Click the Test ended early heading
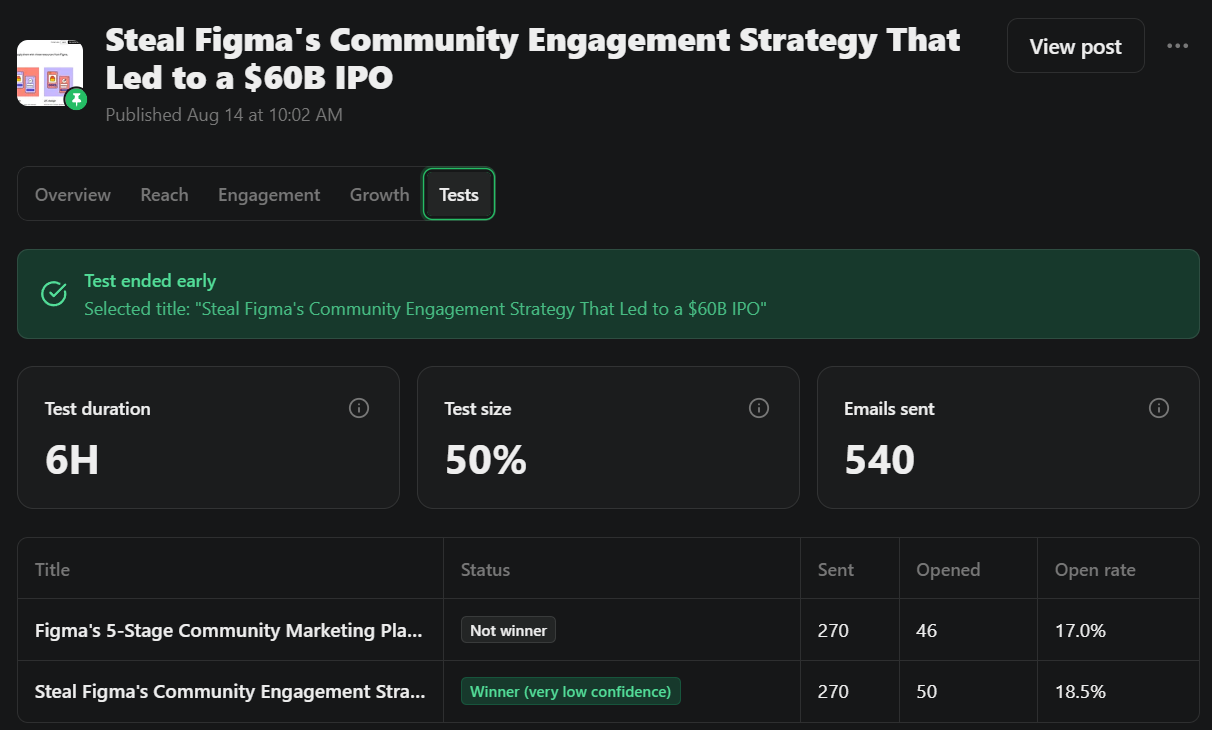 click(x=150, y=281)
